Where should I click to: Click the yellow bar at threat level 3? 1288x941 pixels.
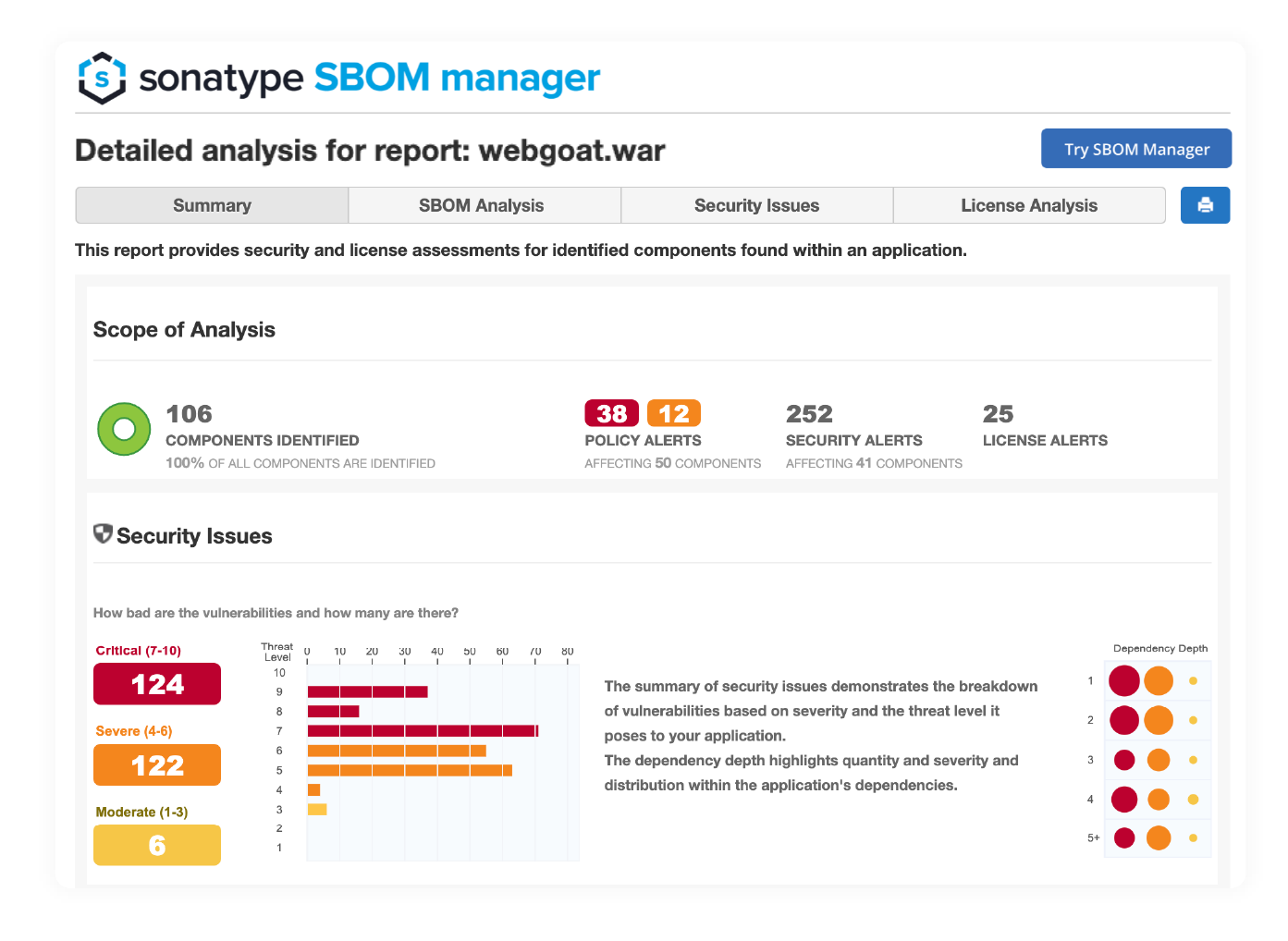click(x=317, y=809)
